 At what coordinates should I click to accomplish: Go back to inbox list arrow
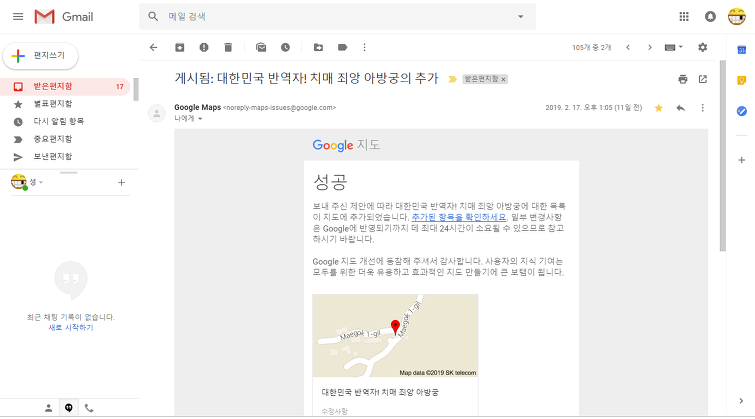pos(154,47)
